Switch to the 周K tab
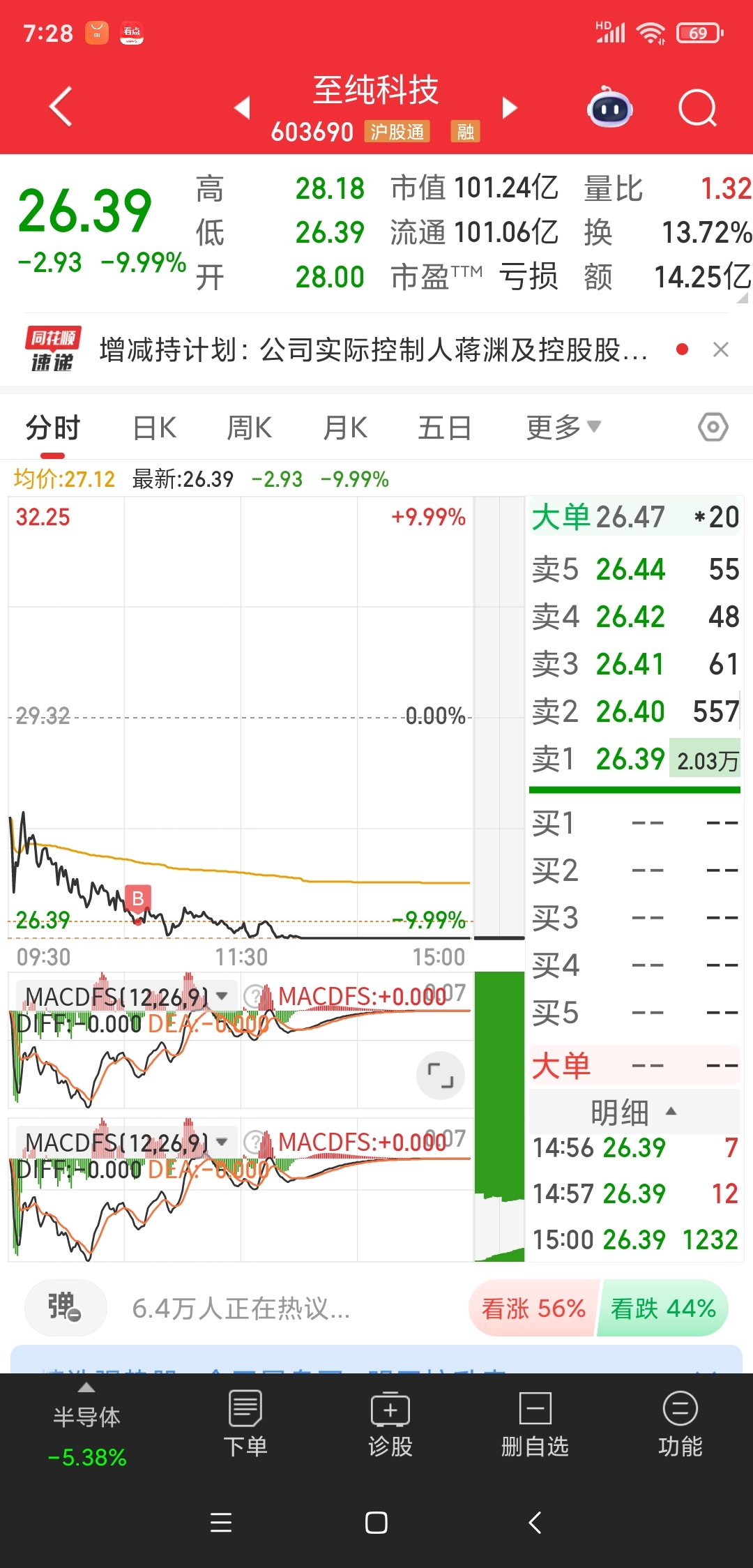 tap(250, 427)
